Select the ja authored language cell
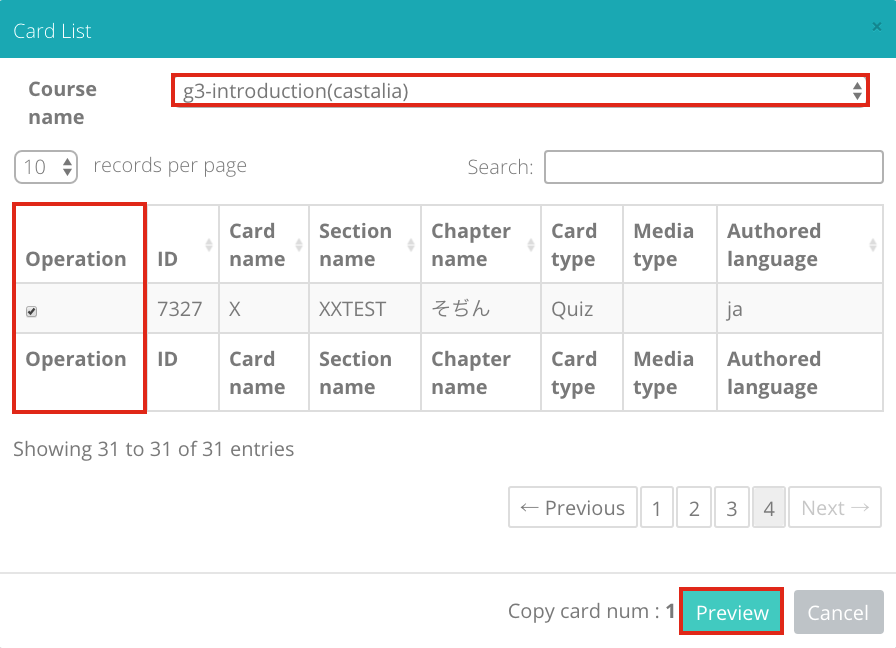 pos(800,309)
